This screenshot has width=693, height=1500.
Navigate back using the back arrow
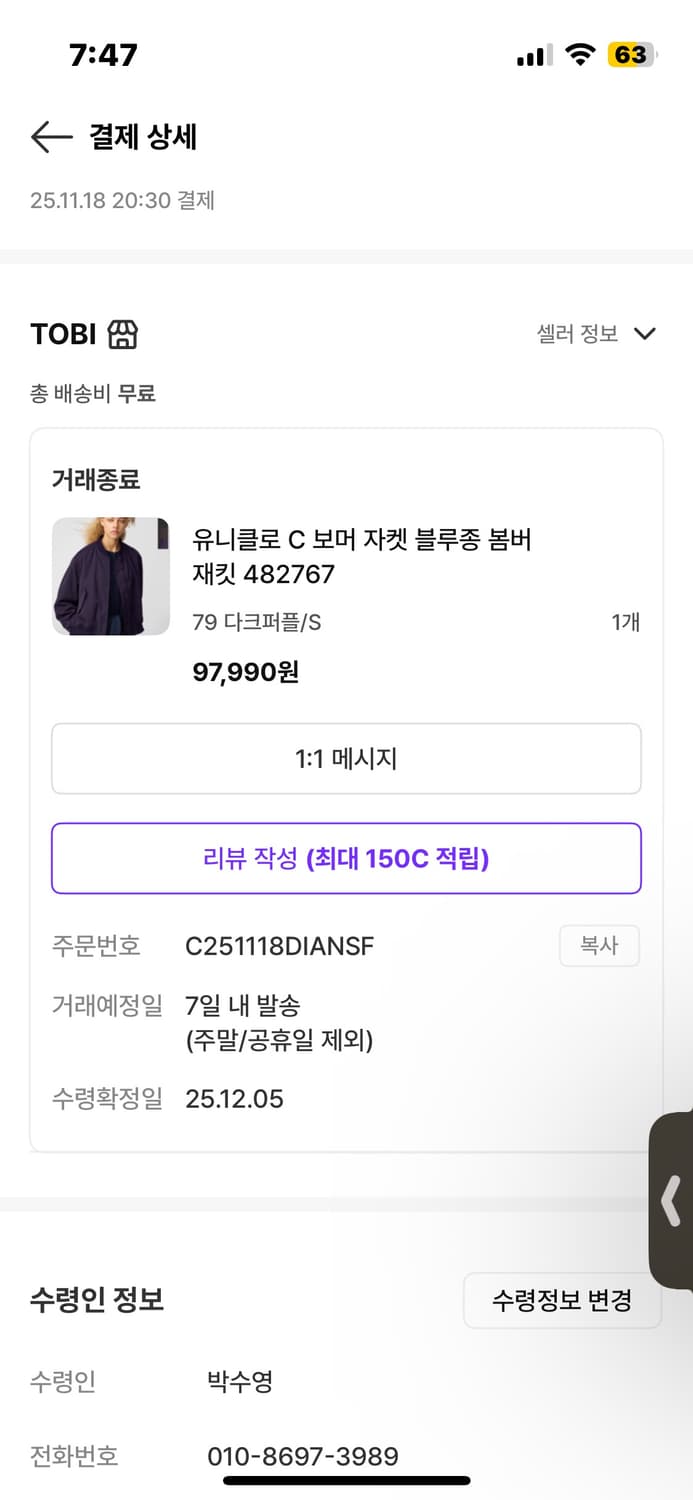(x=48, y=138)
